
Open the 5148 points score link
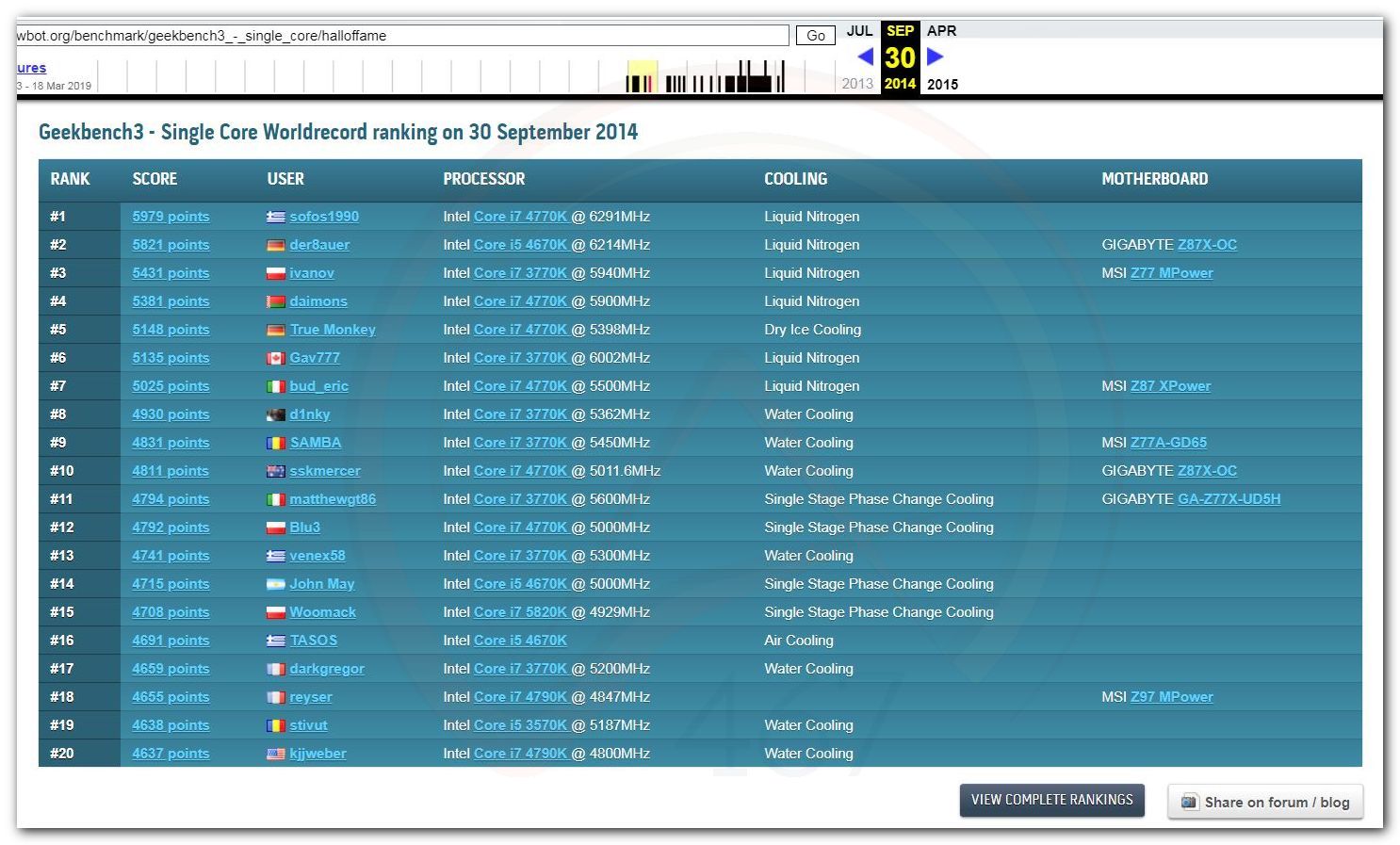point(171,330)
